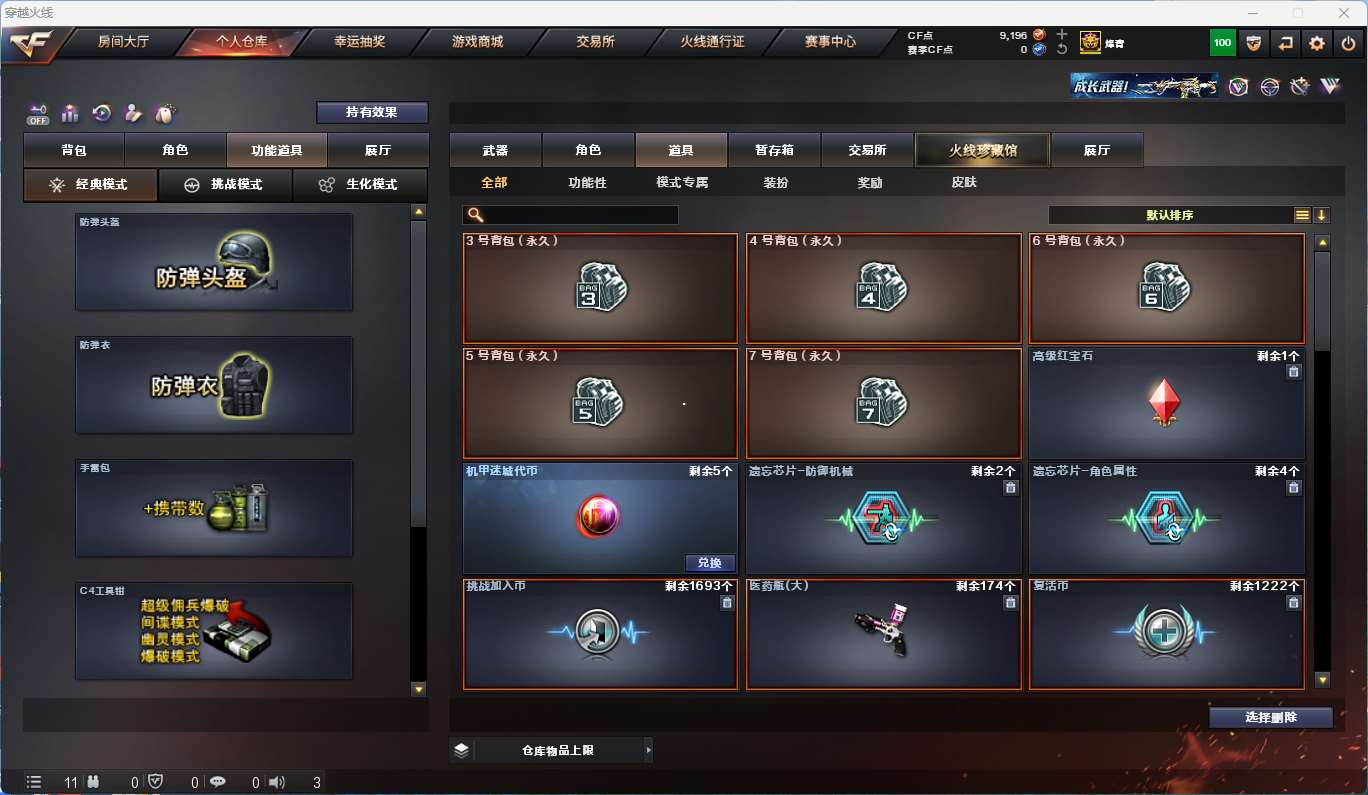Switch to the 游戏商城 tab
The width and height of the screenshot is (1368, 795).
click(x=477, y=42)
